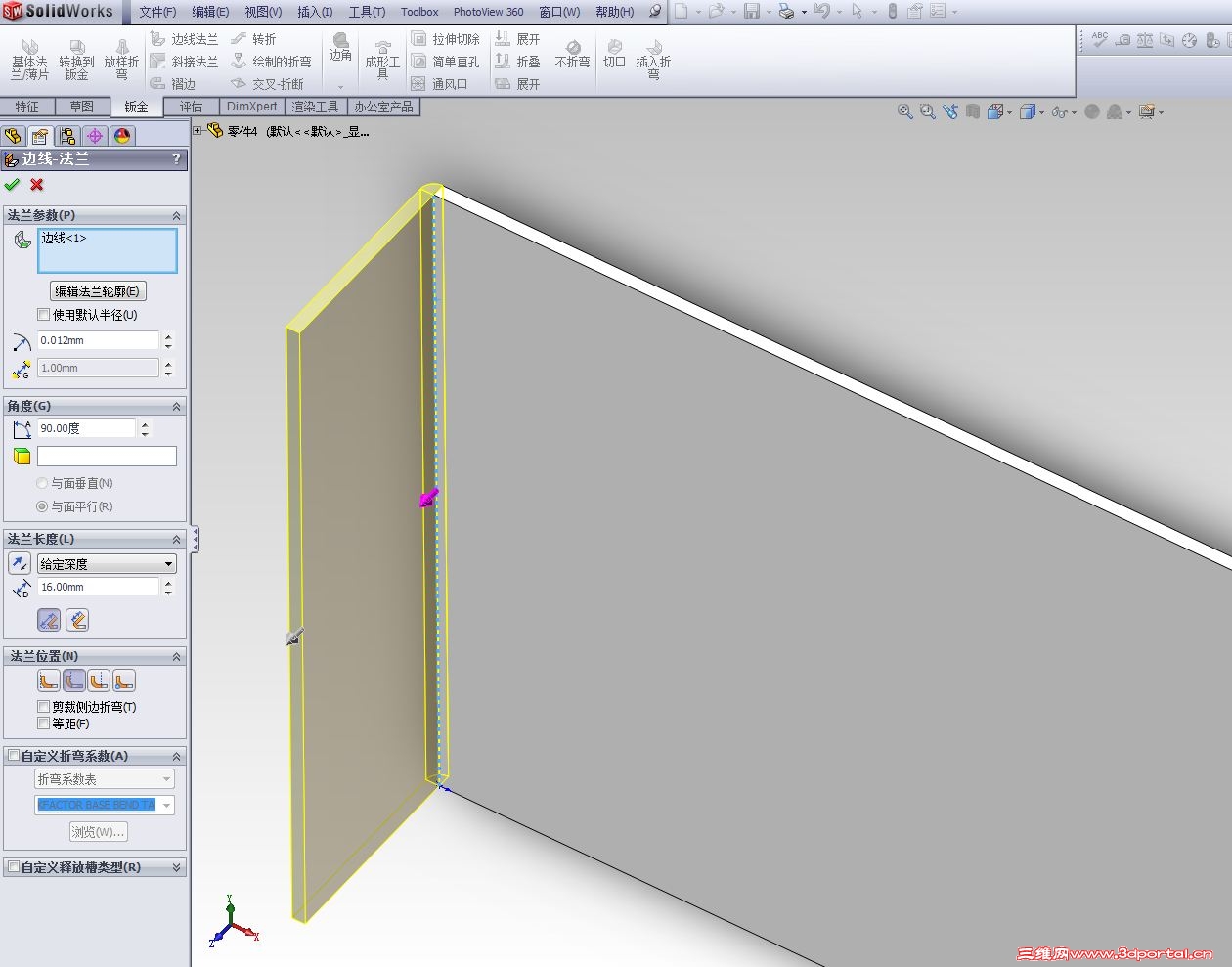Switch to the 草图 sketch tab
Screen dimensions: 1232x967
[x=82, y=107]
